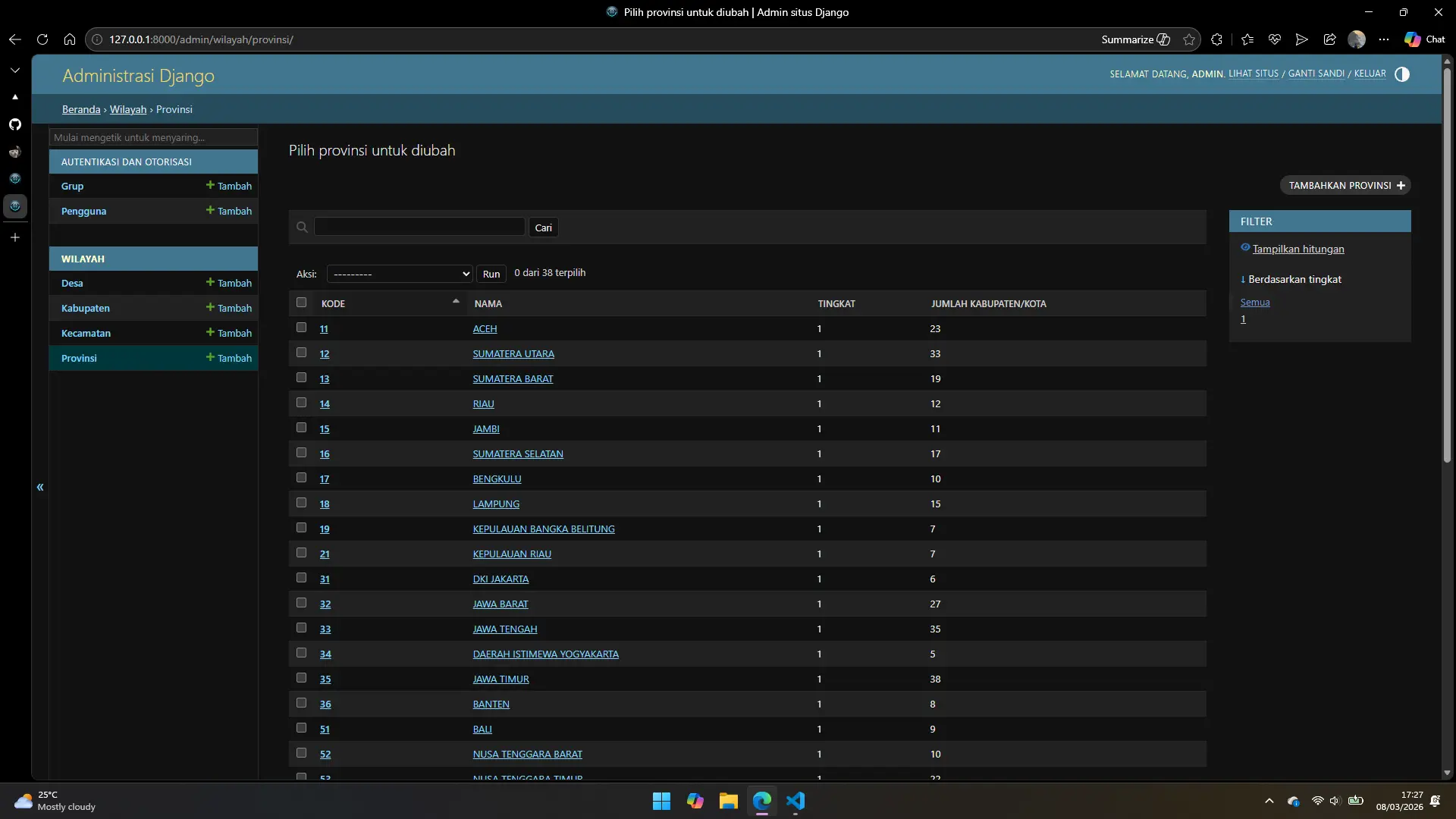Show hidden system tray icons chevron
1456x819 pixels.
pos(1269,801)
